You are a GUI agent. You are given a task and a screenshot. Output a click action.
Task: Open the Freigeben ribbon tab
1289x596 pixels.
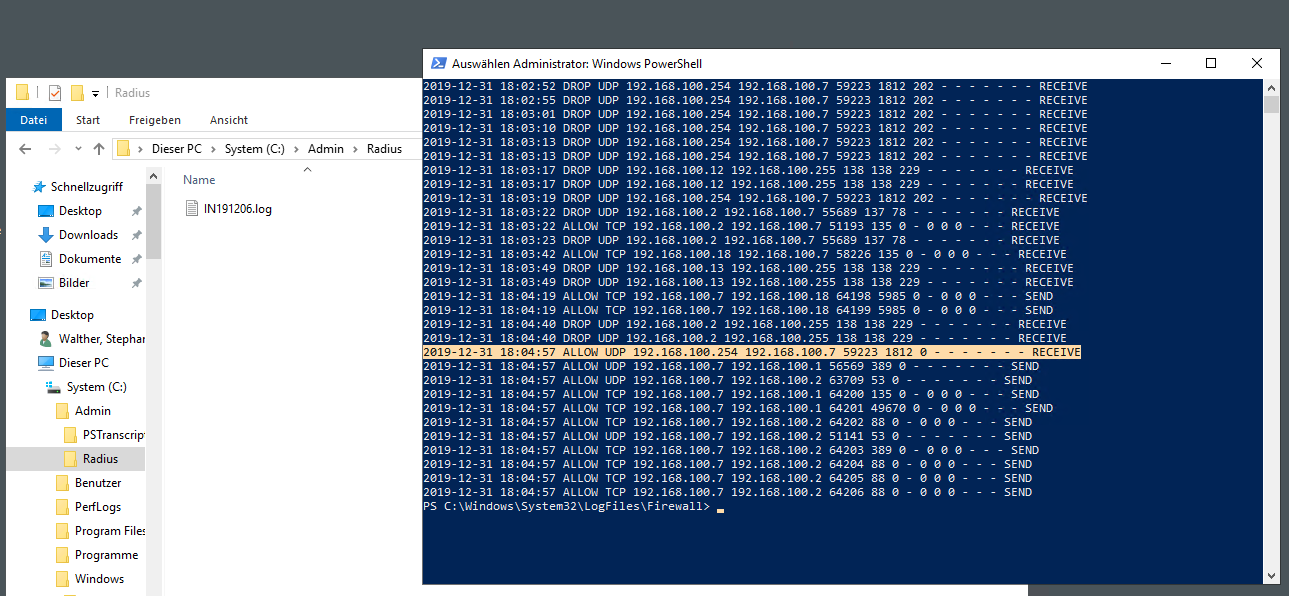coord(155,120)
